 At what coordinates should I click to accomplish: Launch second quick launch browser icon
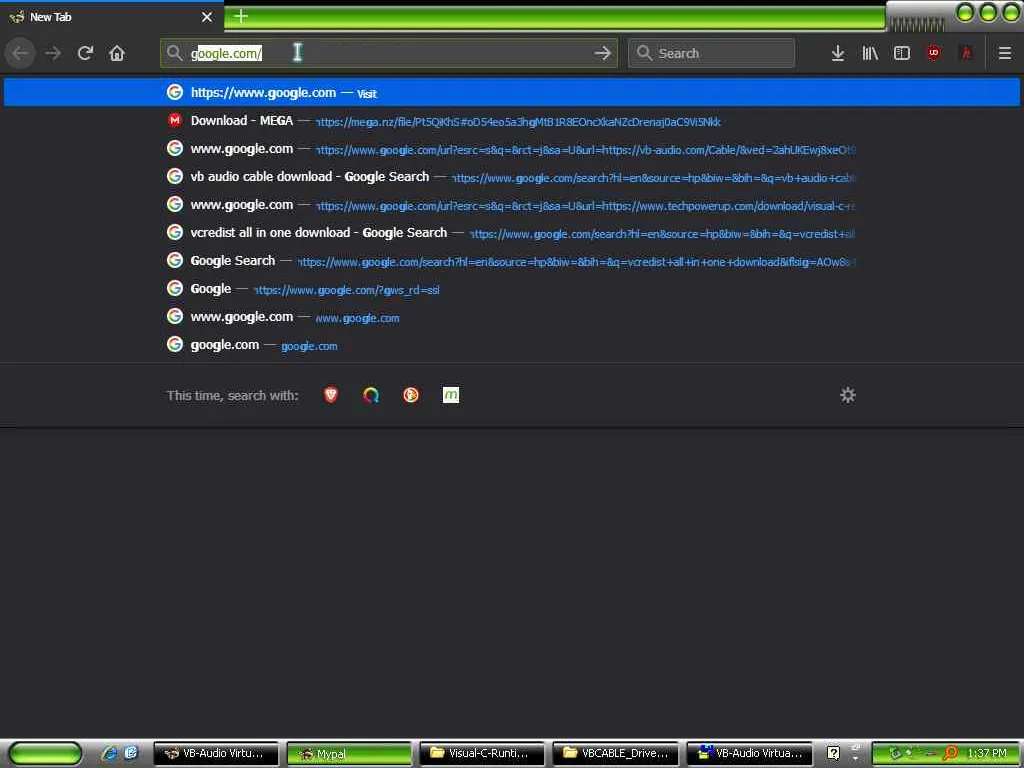(x=131, y=753)
